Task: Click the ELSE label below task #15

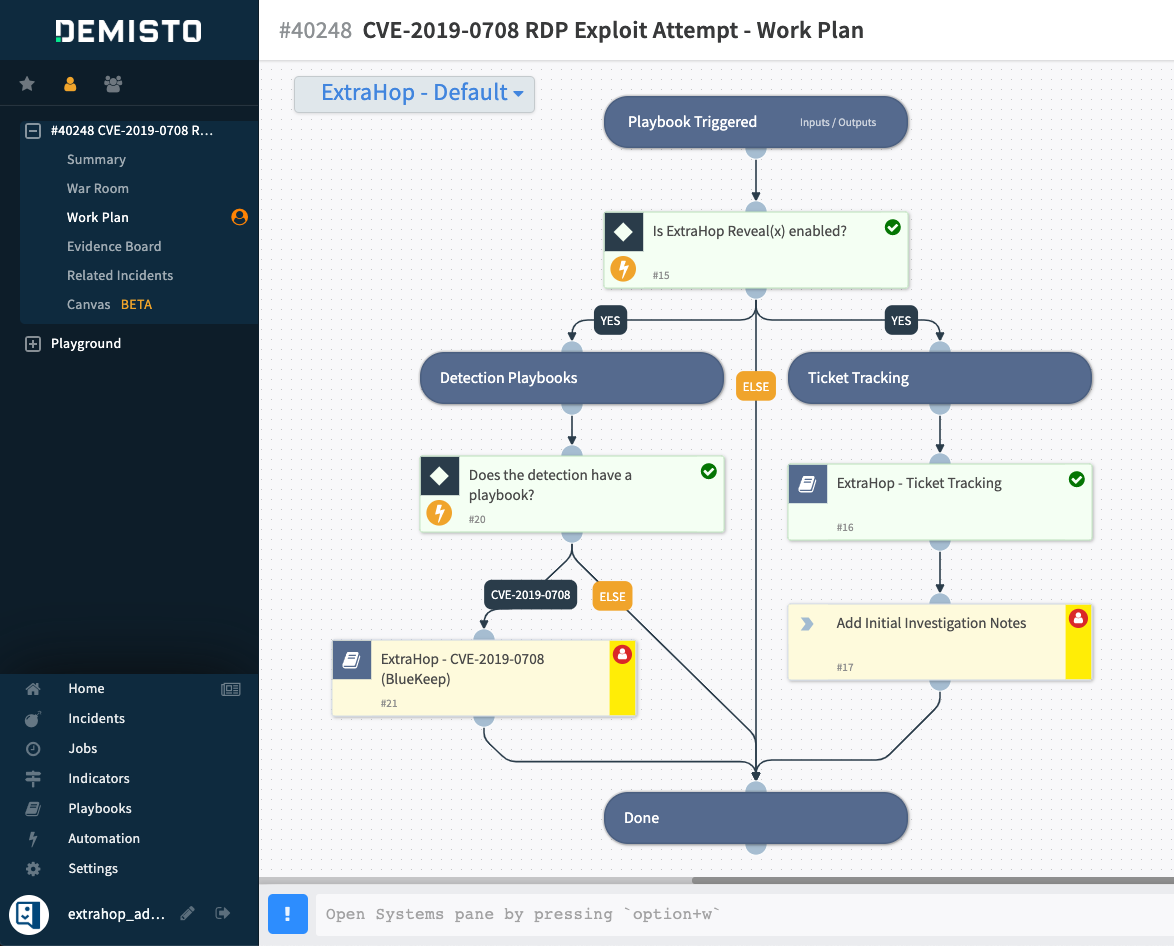Action: [x=755, y=386]
